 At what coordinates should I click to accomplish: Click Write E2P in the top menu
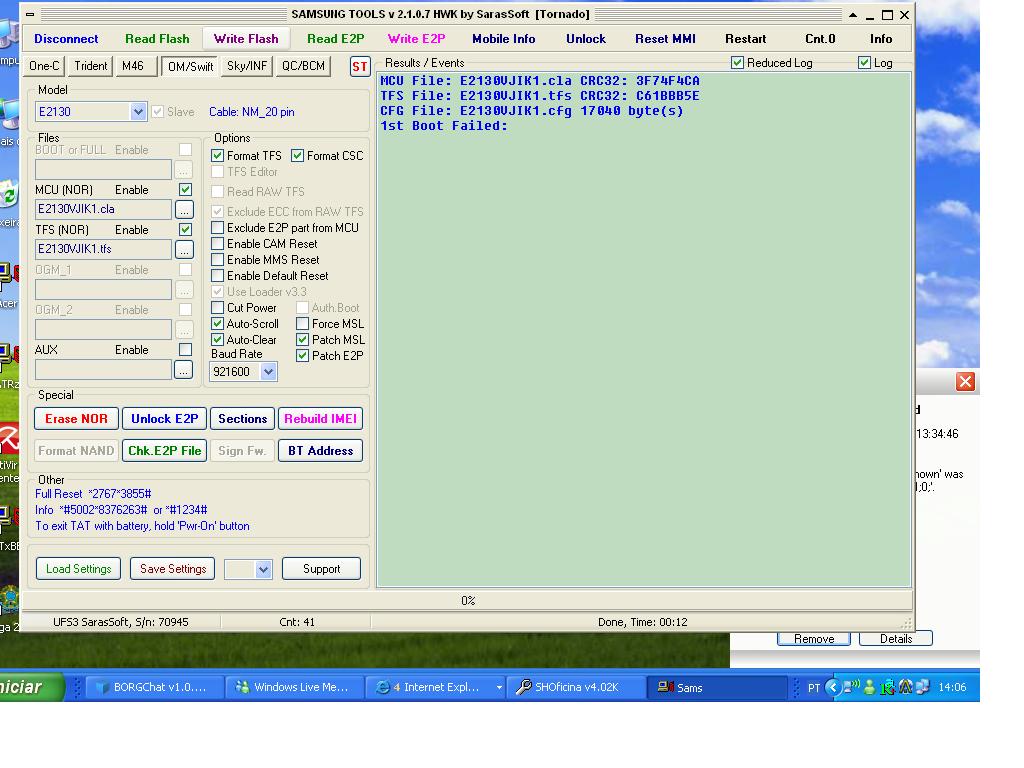417,39
